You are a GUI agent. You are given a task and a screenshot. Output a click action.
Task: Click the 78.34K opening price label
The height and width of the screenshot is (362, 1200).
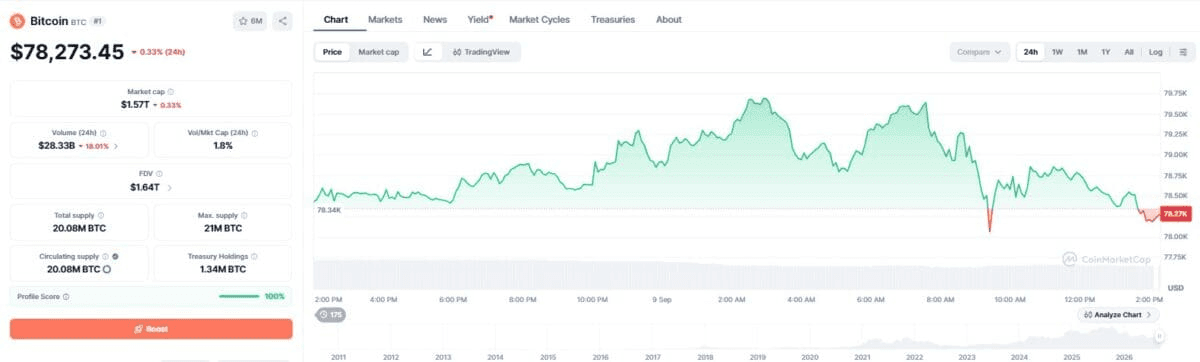coord(328,210)
